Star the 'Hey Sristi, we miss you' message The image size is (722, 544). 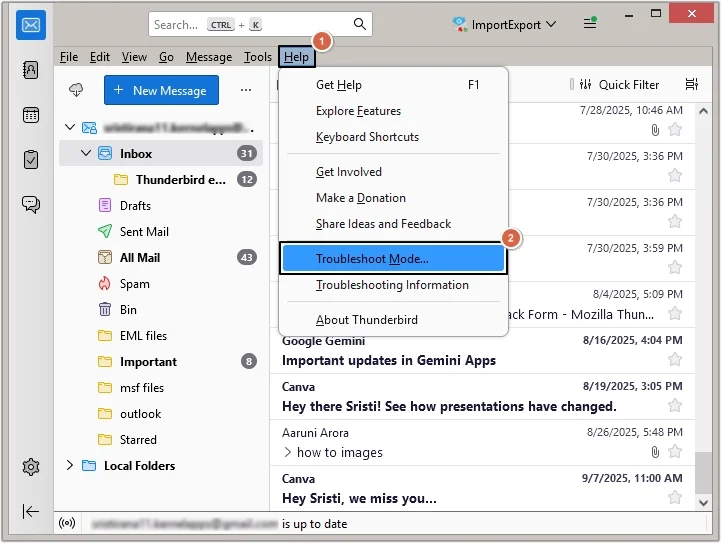675,497
